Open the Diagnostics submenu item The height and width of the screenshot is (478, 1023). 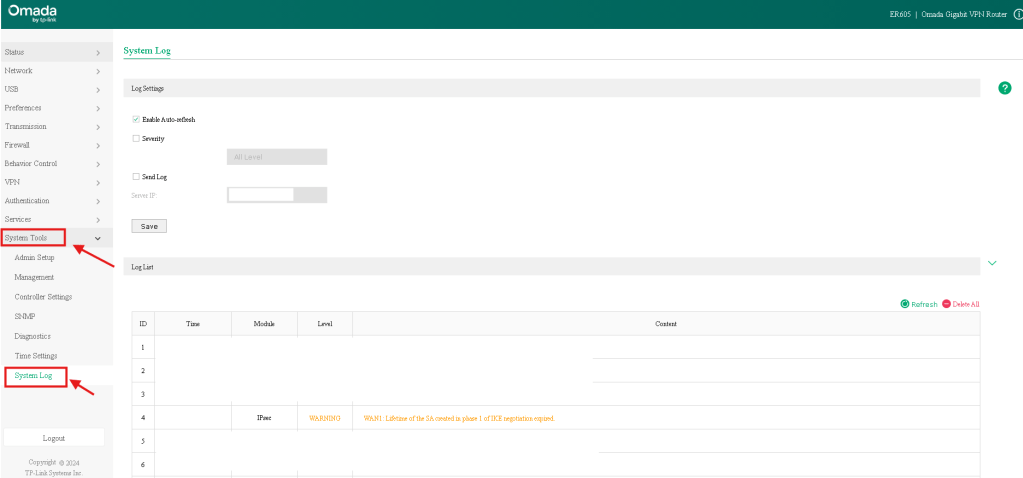[32, 336]
